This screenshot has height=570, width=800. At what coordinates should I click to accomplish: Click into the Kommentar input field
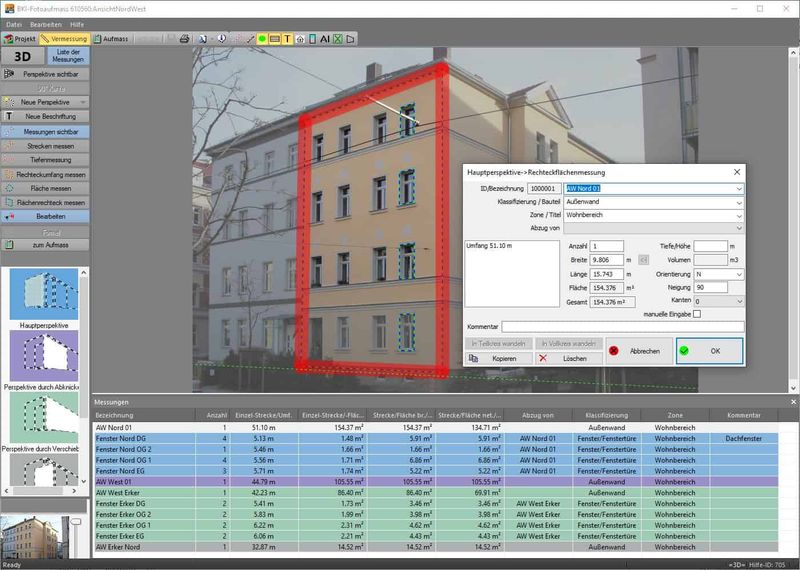coord(622,327)
